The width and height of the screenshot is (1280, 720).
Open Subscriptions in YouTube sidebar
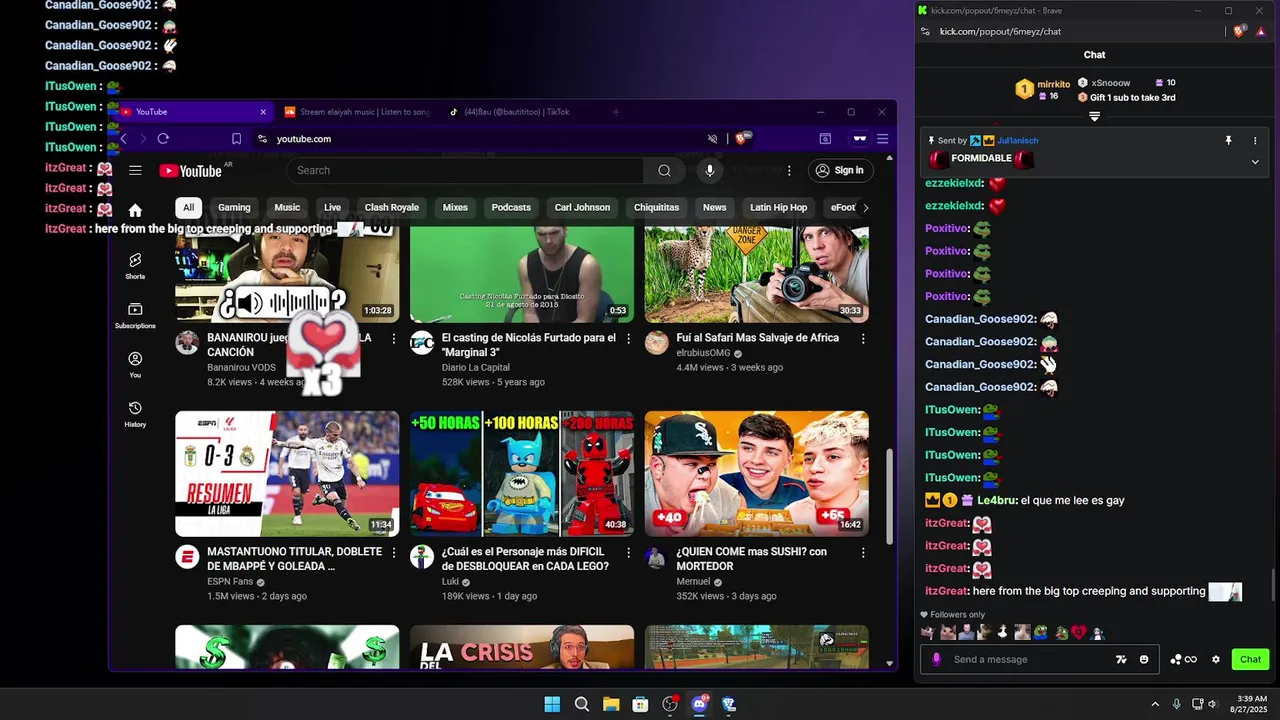point(135,315)
